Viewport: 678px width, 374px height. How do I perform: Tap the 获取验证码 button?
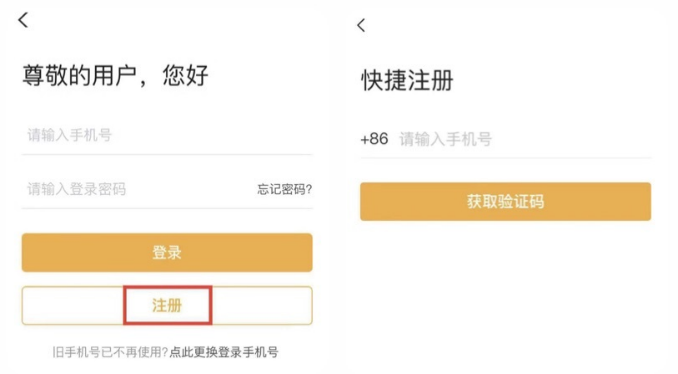click(505, 201)
